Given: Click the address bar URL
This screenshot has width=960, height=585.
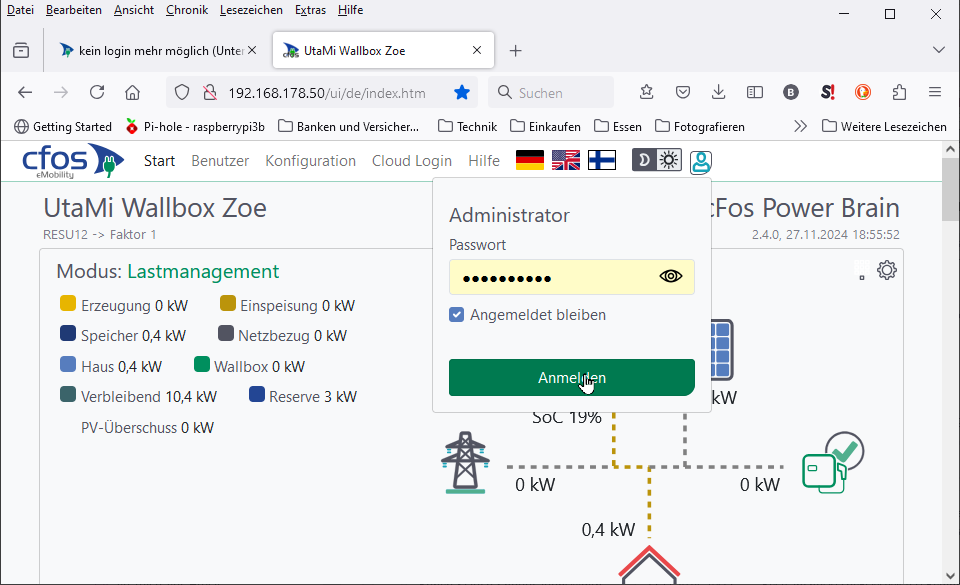Looking at the screenshot, I should tap(327, 93).
